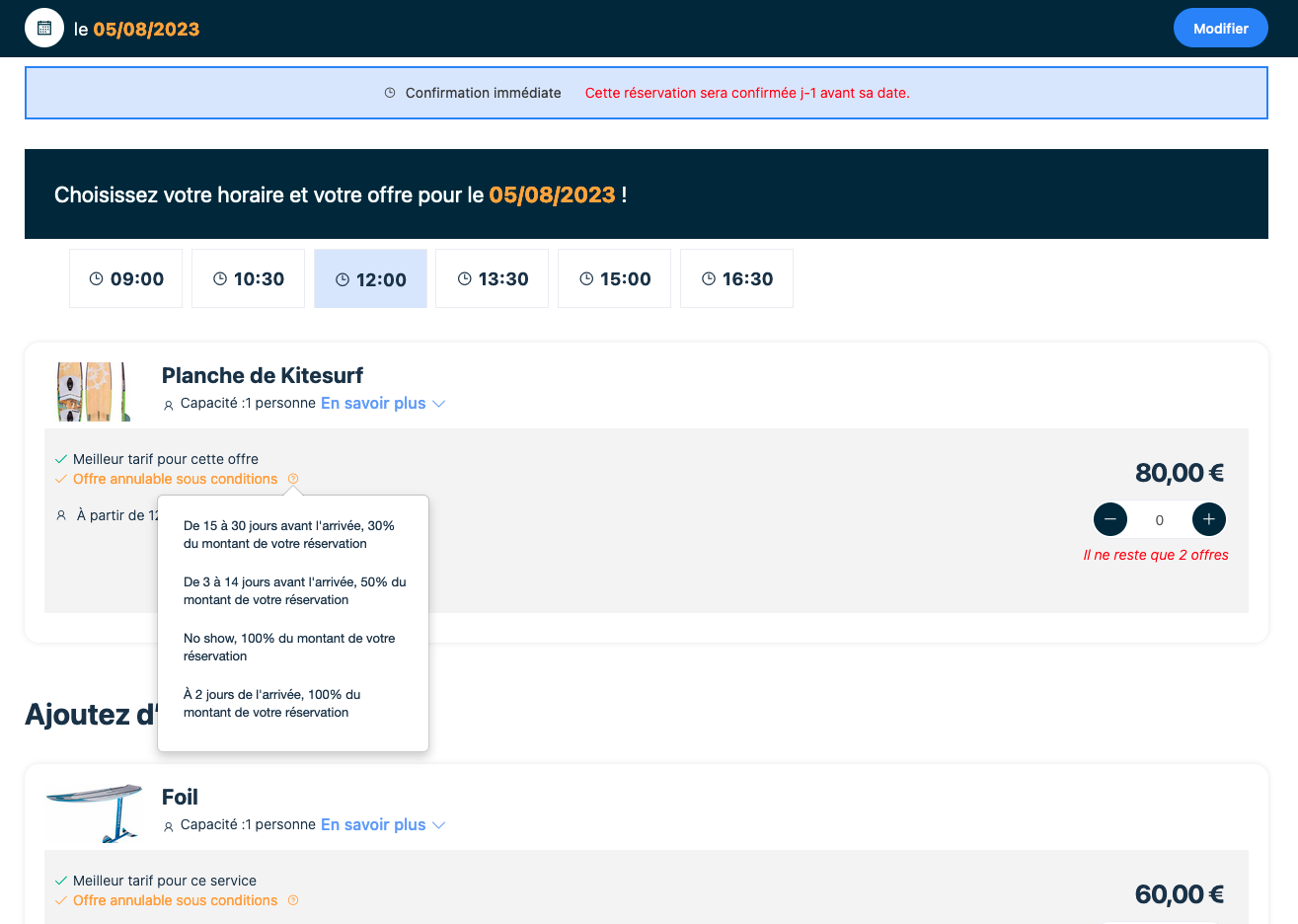Decrease Kitesurf quantity with minus button
This screenshot has width=1298, height=924.
click(1110, 519)
